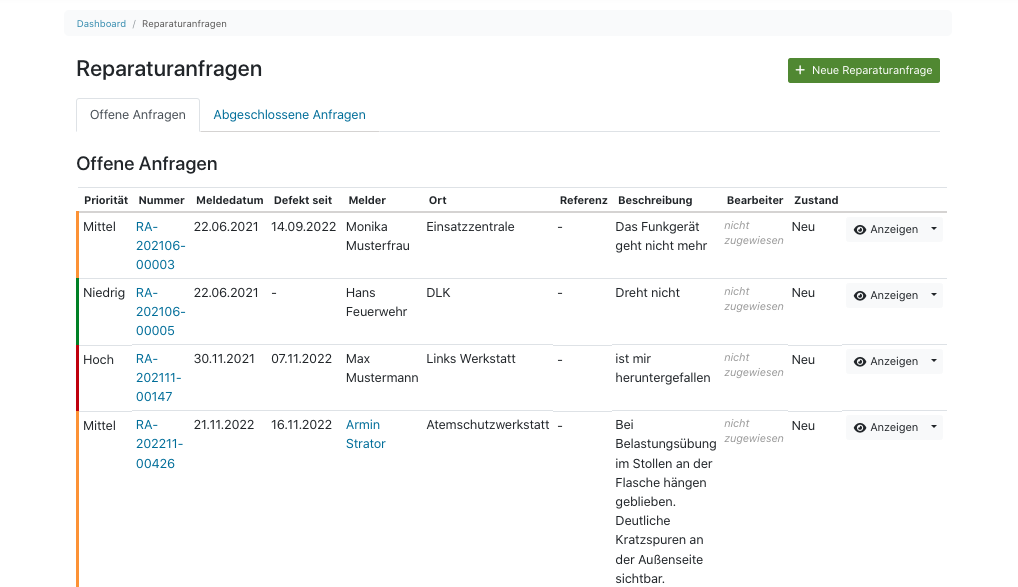Go to Dashboard via breadcrumb
Image resolution: width=1018 pixels, height=587 pixels.
pos(101,23)
